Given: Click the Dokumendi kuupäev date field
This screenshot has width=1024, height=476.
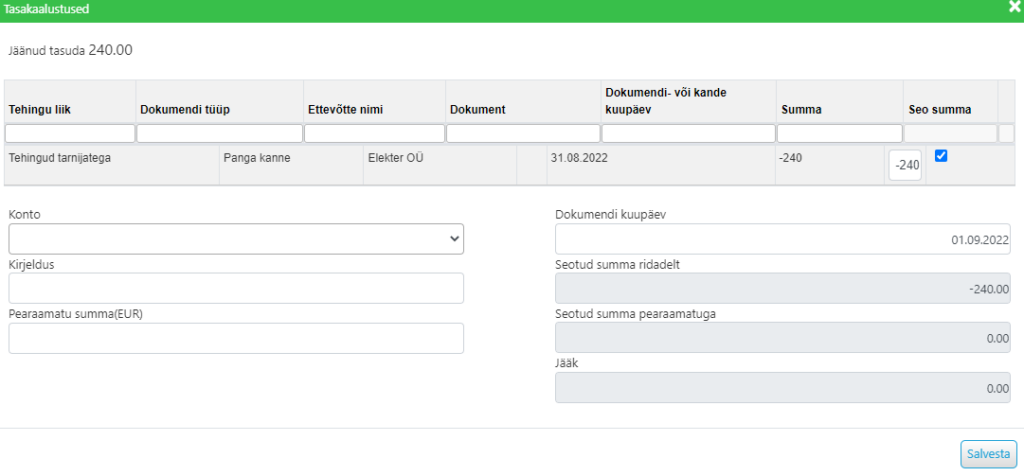Looking at the screenshot, I should (783, 239).
